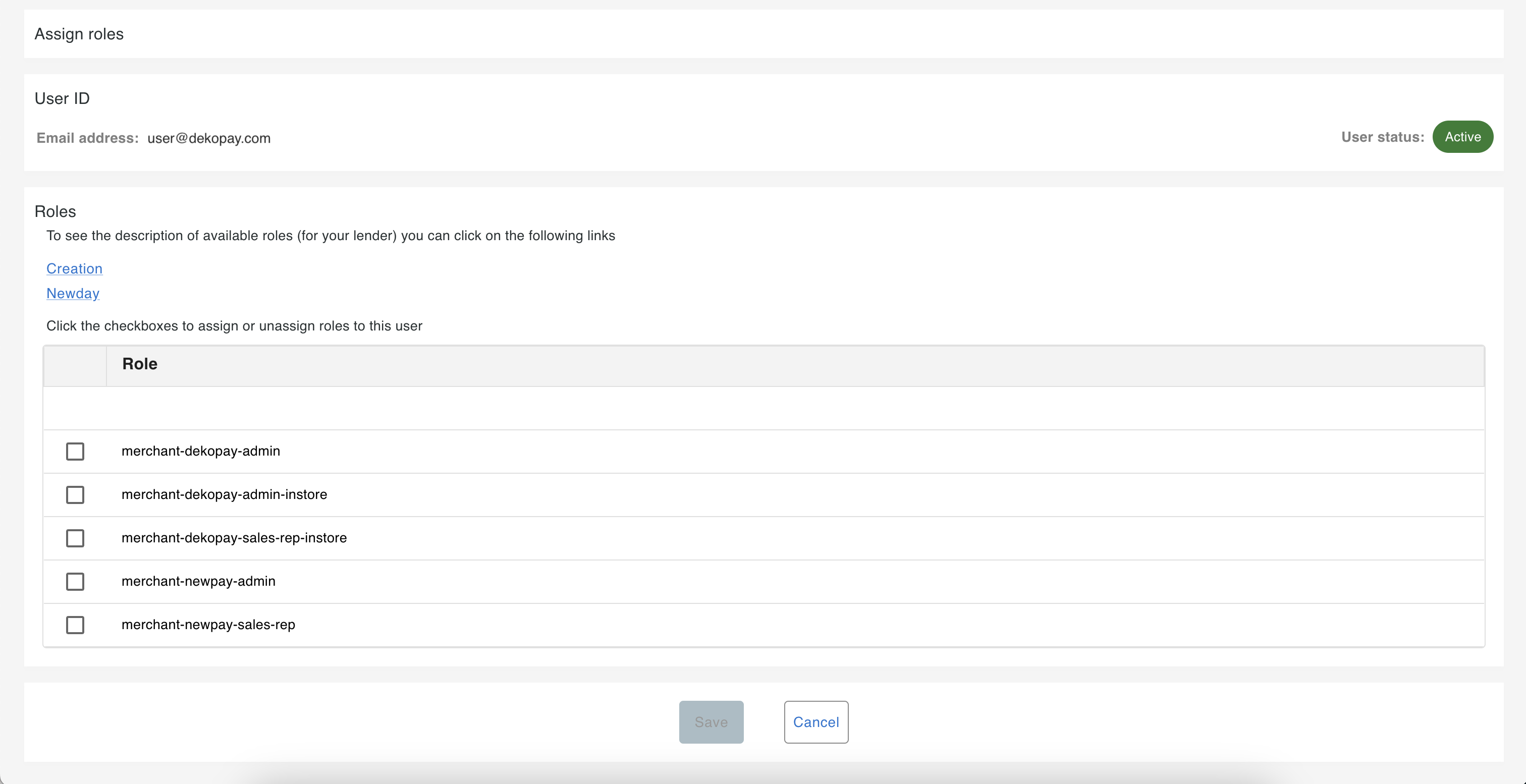The height and width of the screenshot is (784, 1526).
Task: Select the merchant-newpay-admin checkbox
Action: [x=75, y=581]
